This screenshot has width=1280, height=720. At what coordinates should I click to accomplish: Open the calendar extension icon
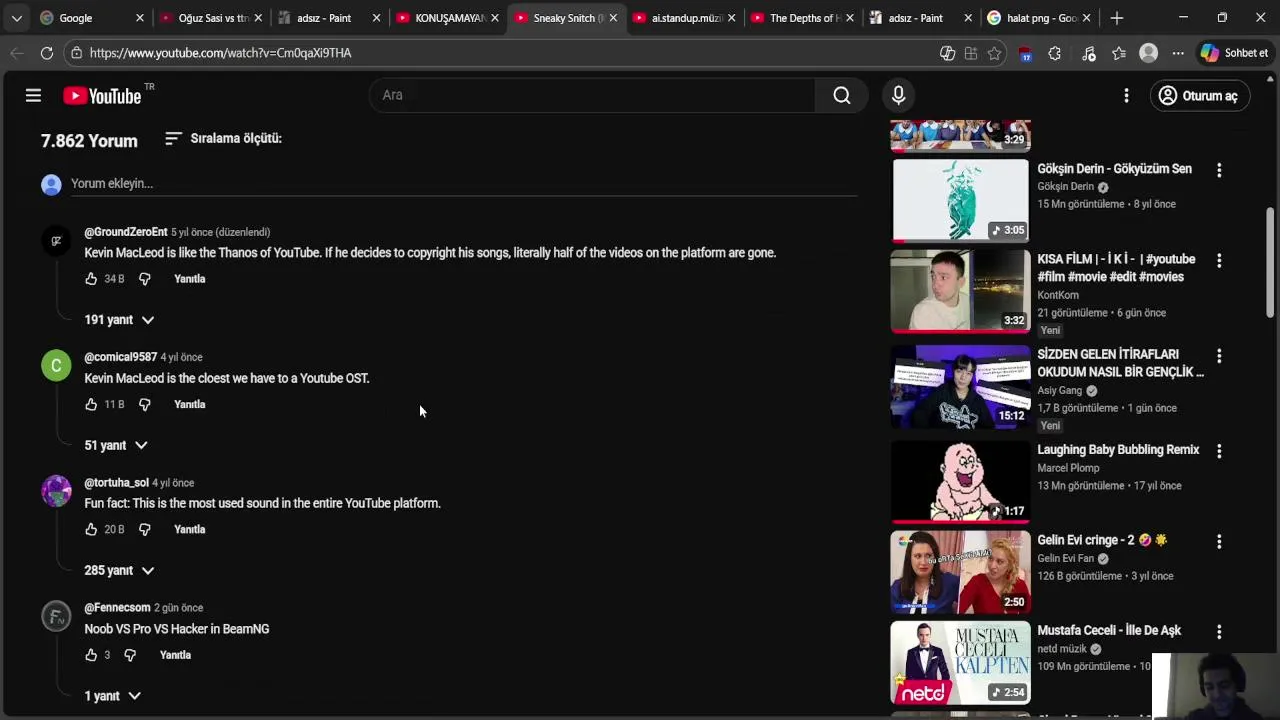(1025, 54)
